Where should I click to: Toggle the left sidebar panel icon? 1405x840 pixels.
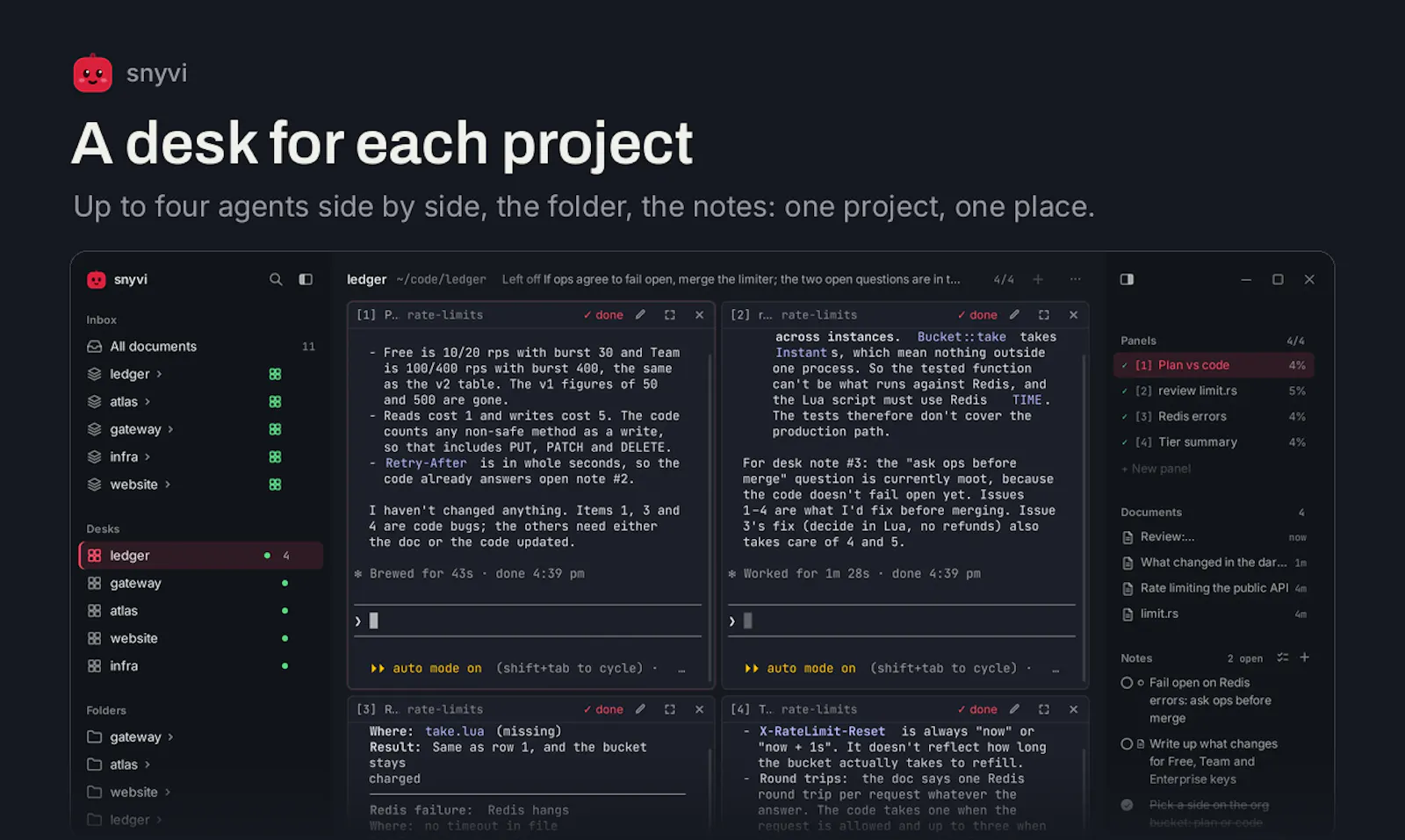click(306, 279)
